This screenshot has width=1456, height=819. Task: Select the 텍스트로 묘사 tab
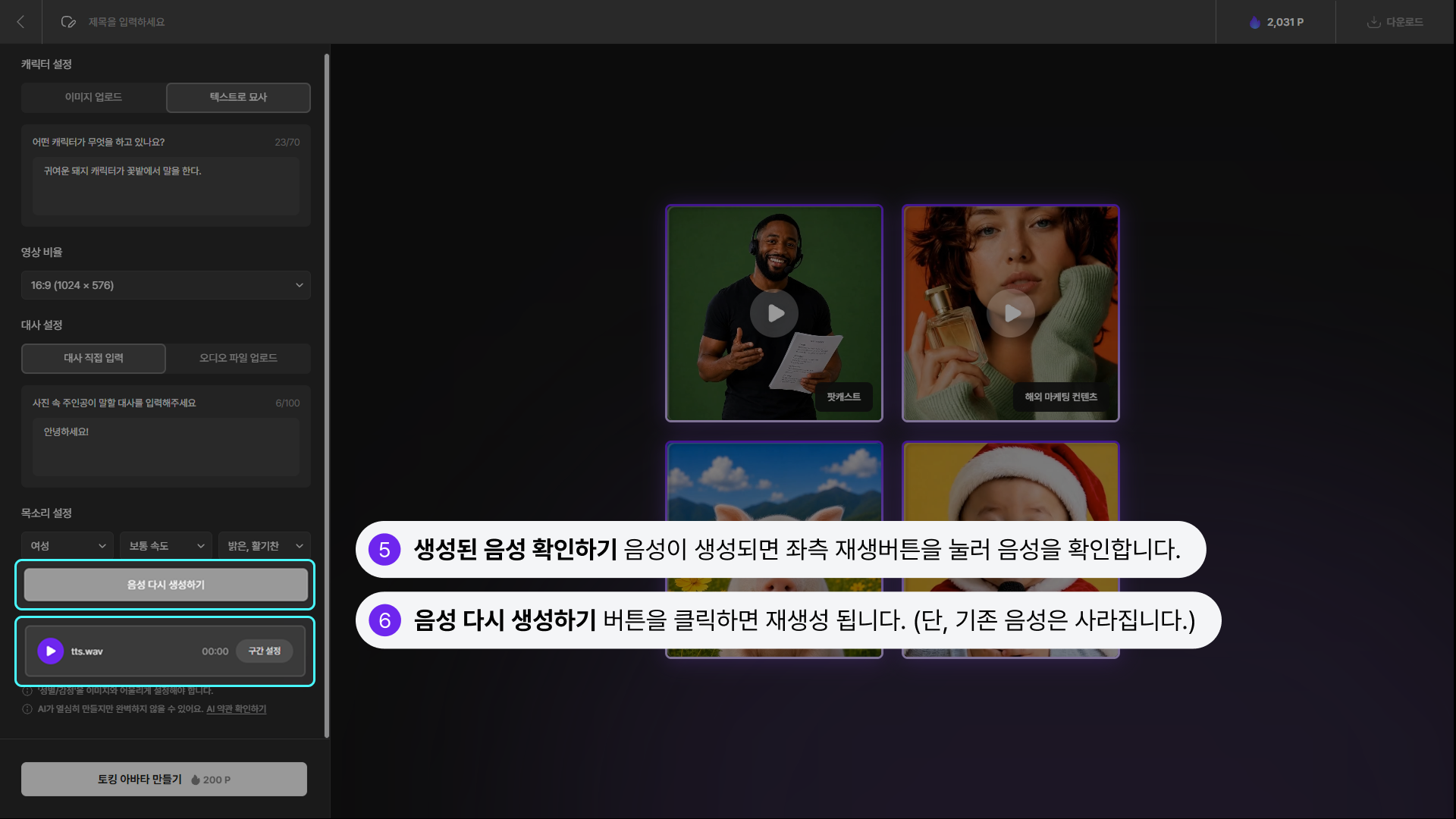[238, 97]
